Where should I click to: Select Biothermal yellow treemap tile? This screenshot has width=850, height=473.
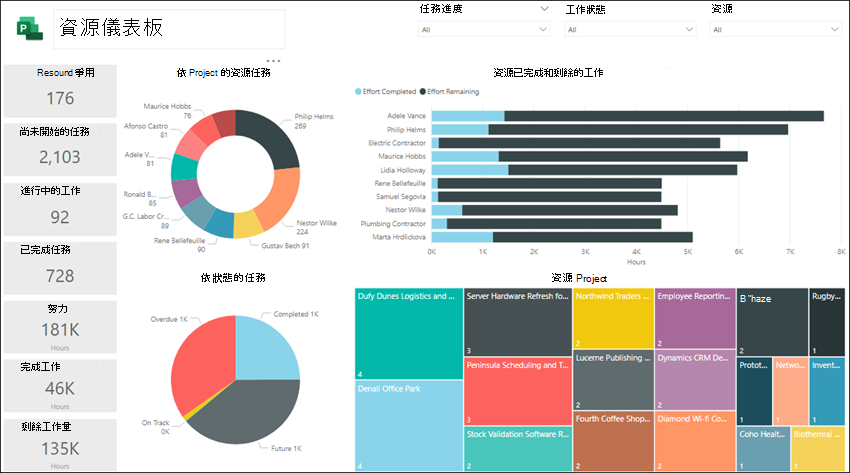(817, 449)
